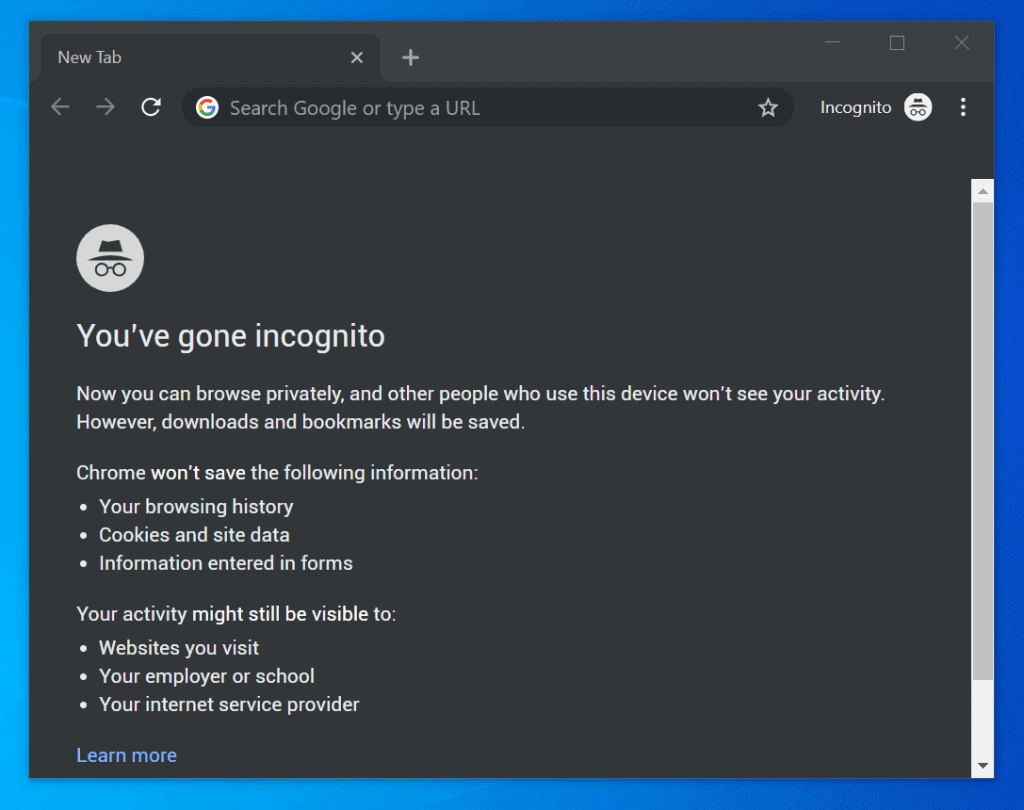Screen dimensions: 1024x810
Task: Click the line However, downloads and bookmarks will be saved
Action: coord(300,422)
